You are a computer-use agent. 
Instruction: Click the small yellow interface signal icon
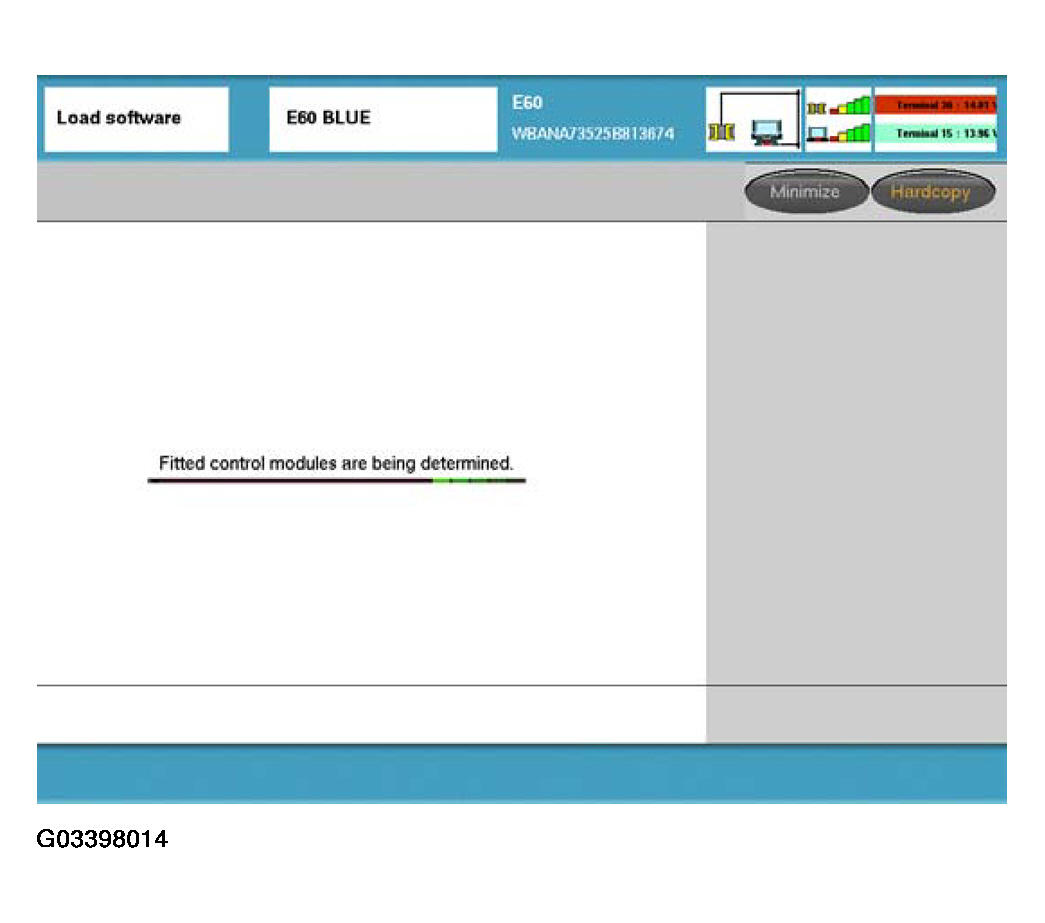[x=817, y=107]
